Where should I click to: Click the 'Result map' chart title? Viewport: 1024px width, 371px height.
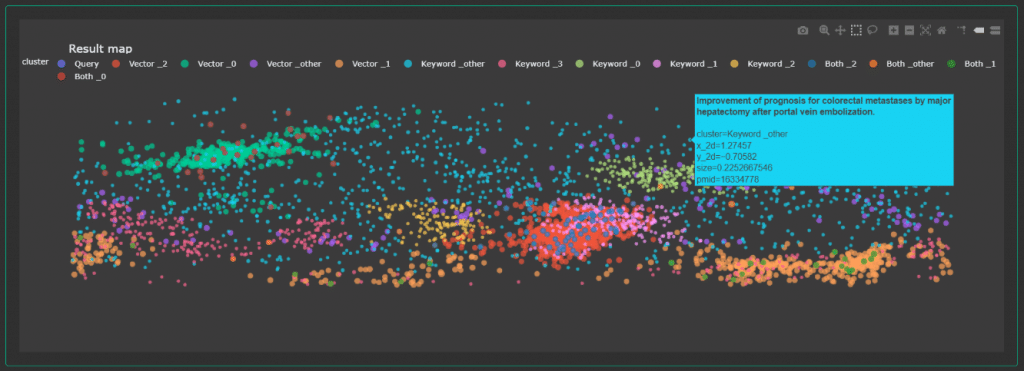tap(100, 49)
